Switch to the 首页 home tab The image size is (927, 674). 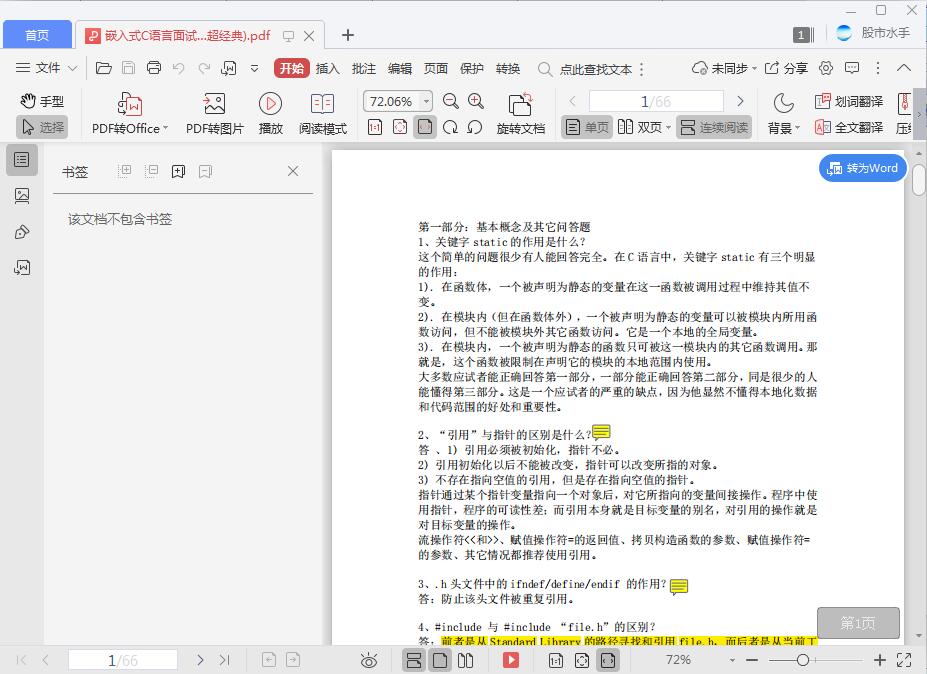(x=37, y=33)
